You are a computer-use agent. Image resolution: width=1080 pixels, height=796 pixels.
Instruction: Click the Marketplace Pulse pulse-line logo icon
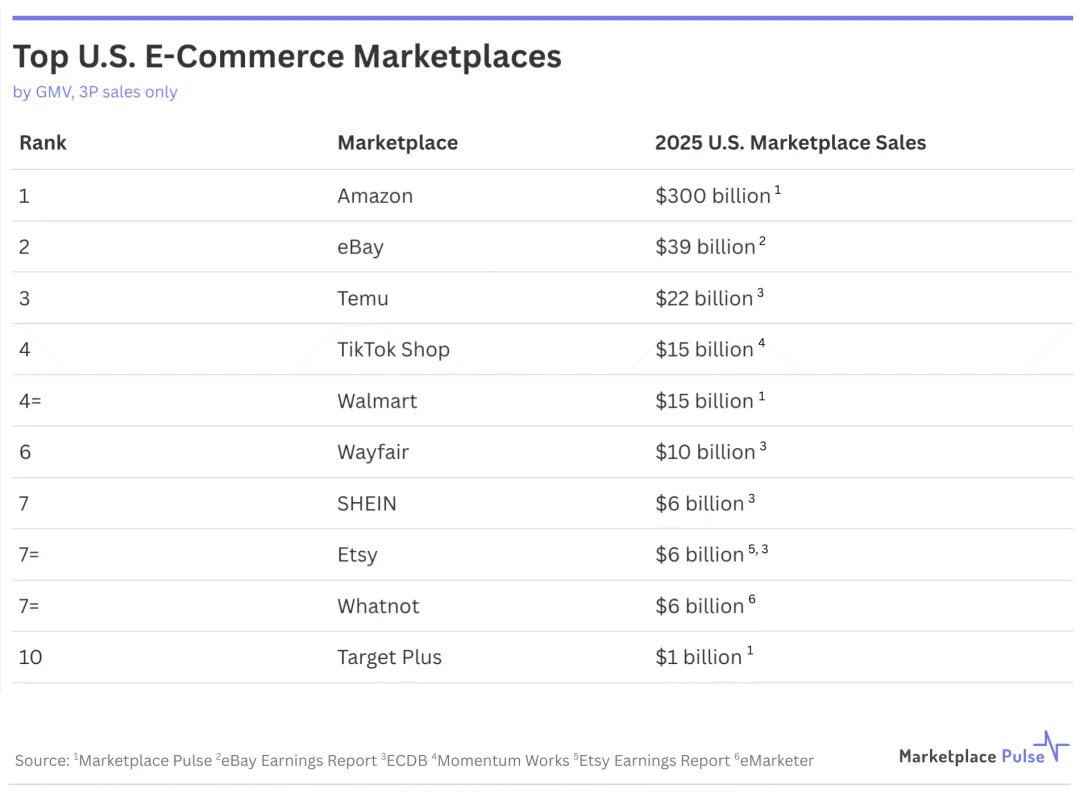[1052, 746]
